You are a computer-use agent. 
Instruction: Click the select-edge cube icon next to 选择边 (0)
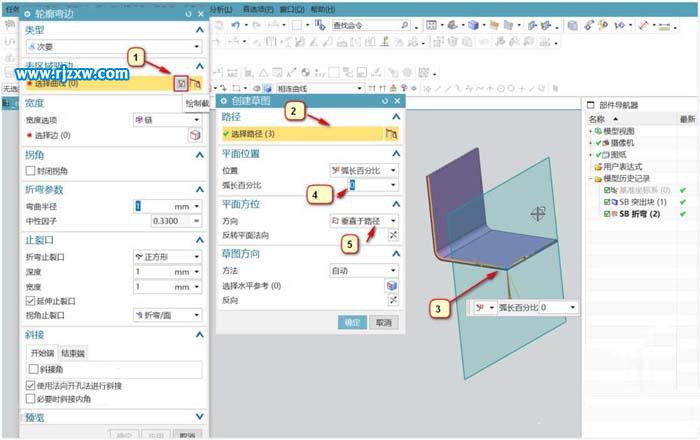pos(195,135)
